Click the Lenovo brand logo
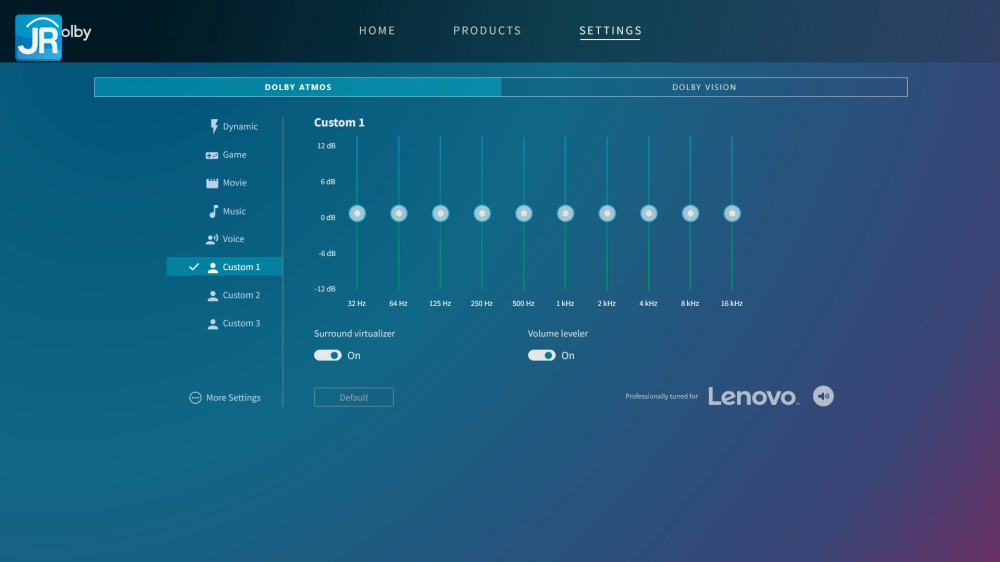The height and width of the screenshot is (562, 1000). click(753, 397)
